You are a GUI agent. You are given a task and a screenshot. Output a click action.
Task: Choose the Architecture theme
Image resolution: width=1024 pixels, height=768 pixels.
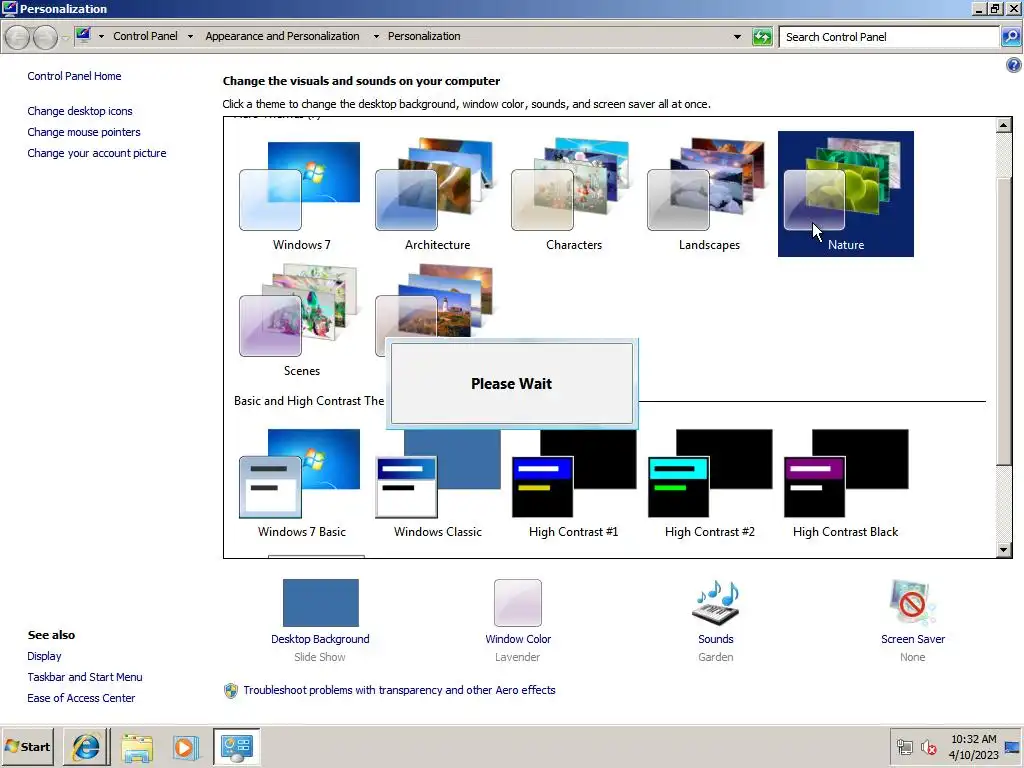pos(437,194)
